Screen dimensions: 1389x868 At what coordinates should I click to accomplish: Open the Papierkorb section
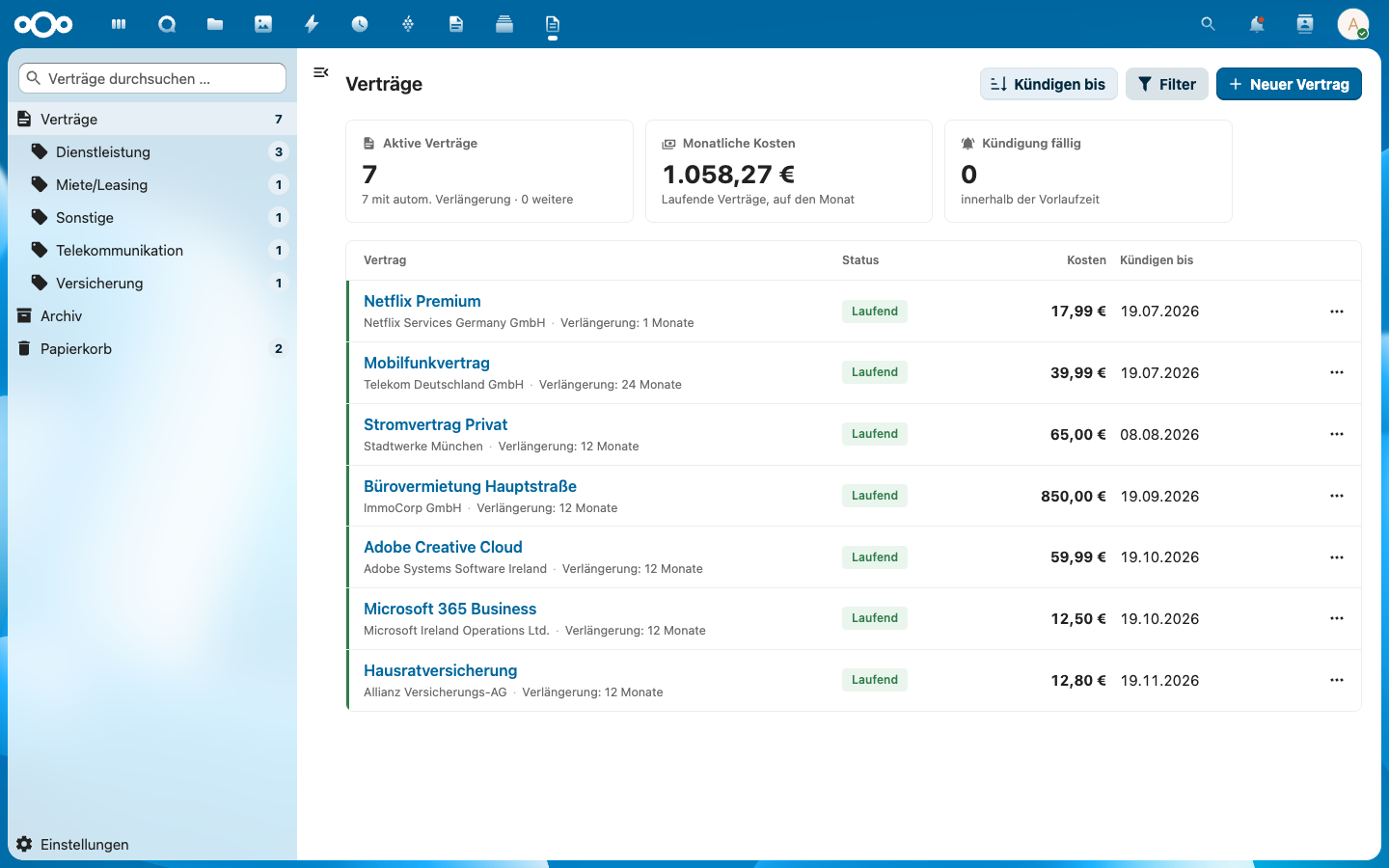click(x=152, y=348)
